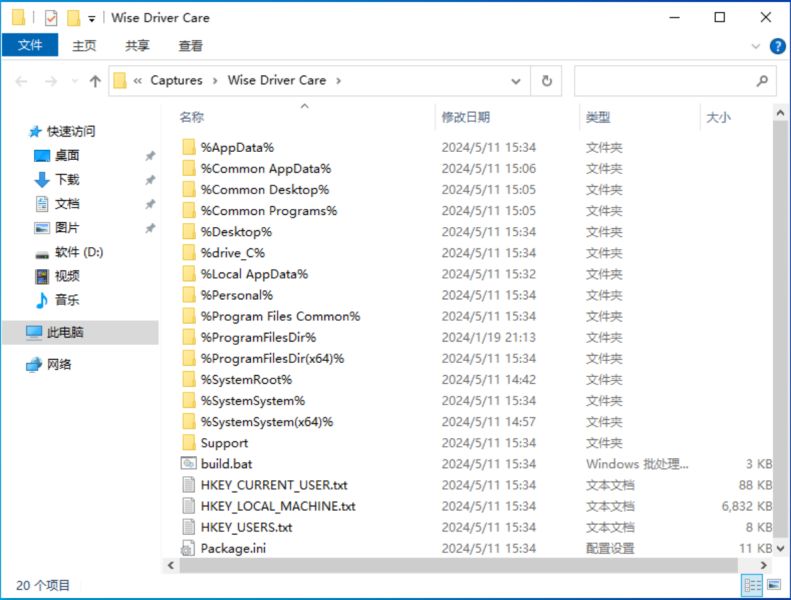Select the %Common AppData% folder
Screen dimensions: 791x600
[266, 169]
